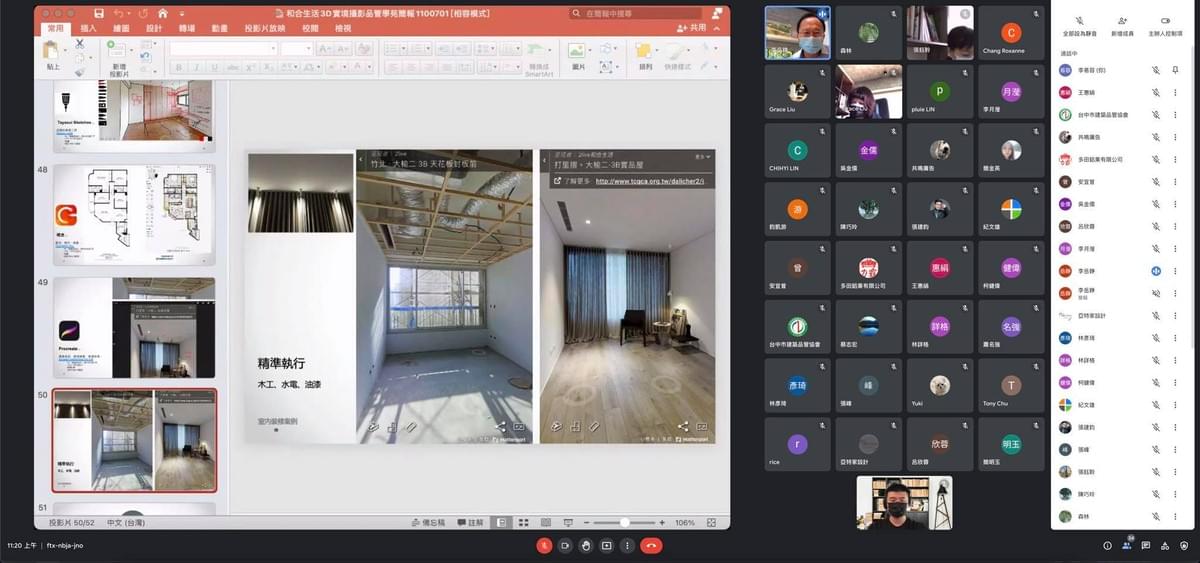Click the pin icon beside 李易容 (你)

pyautogui.click(x=1175, y=70)
